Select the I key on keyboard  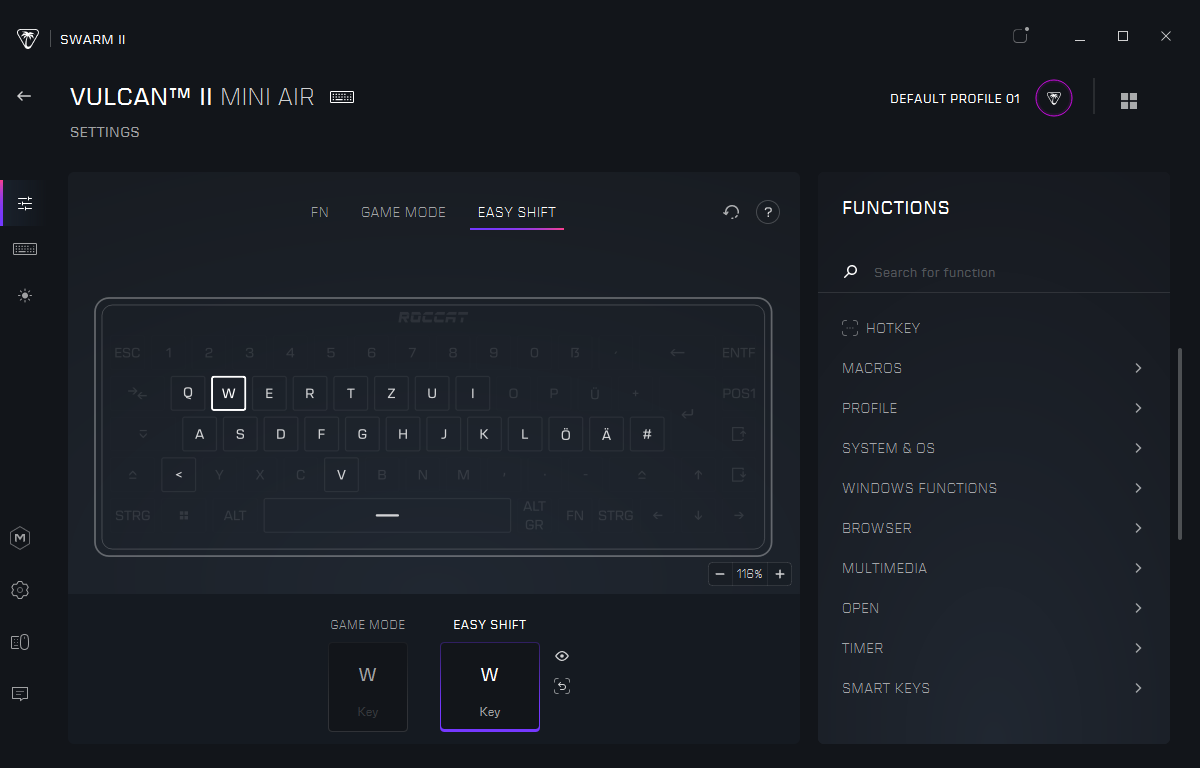[473, 393]
